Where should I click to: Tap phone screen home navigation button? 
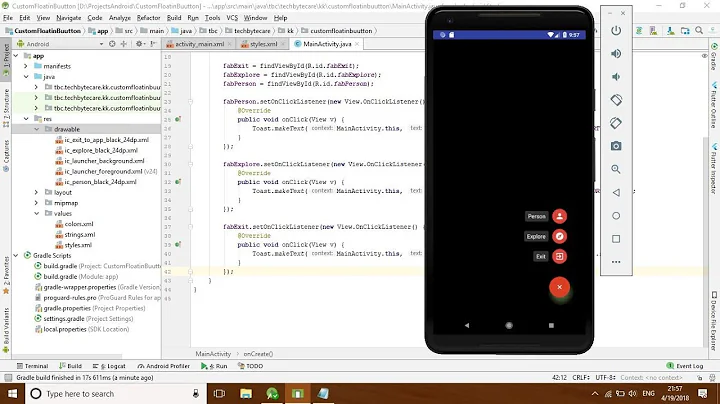click(x=509, y=325)
